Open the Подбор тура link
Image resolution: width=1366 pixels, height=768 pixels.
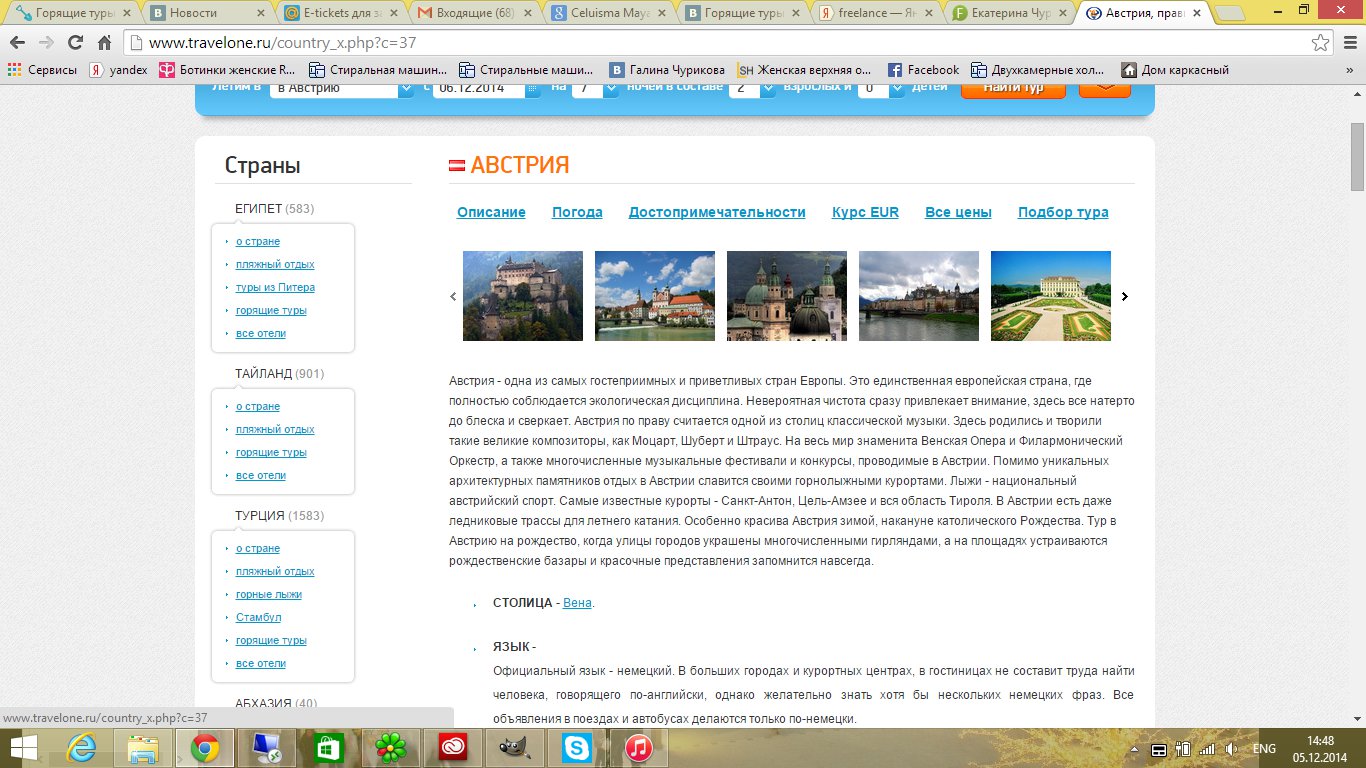1063,212
